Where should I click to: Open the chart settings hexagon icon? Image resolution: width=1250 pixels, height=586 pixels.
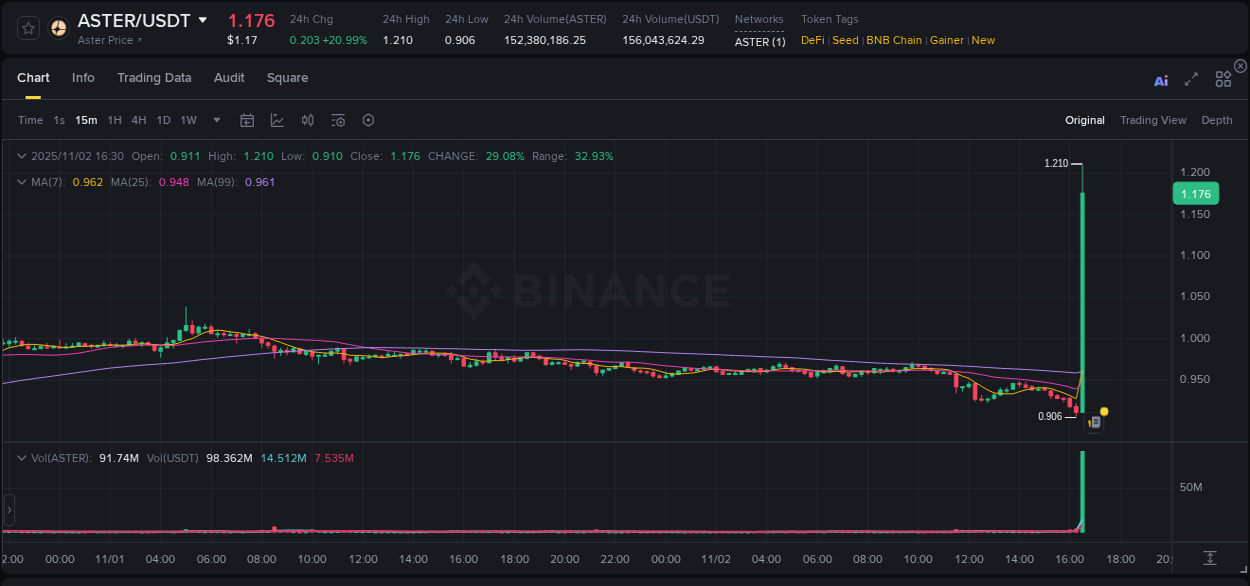tap(368, 120)
